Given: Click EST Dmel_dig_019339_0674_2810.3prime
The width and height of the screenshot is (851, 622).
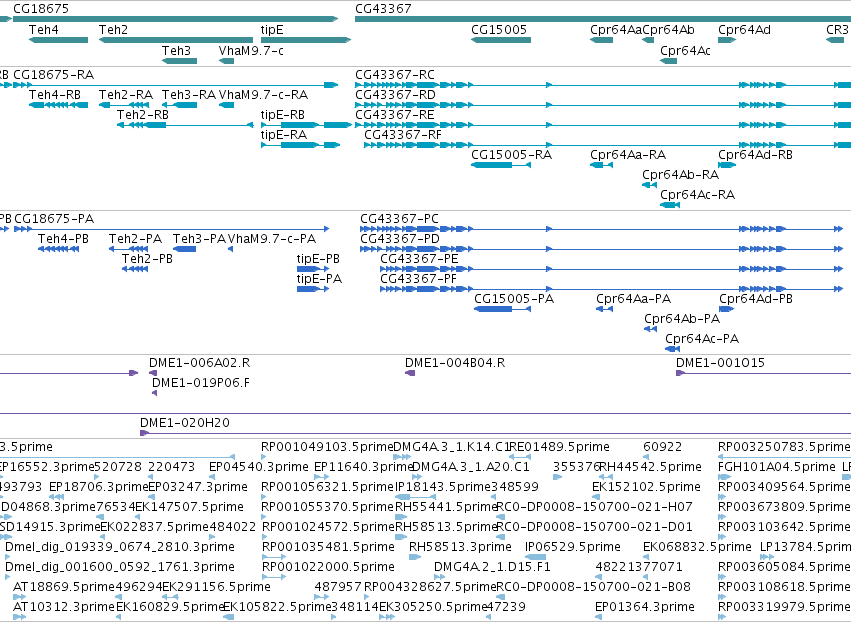Looking at the screenshot, I should coord(119,547).
